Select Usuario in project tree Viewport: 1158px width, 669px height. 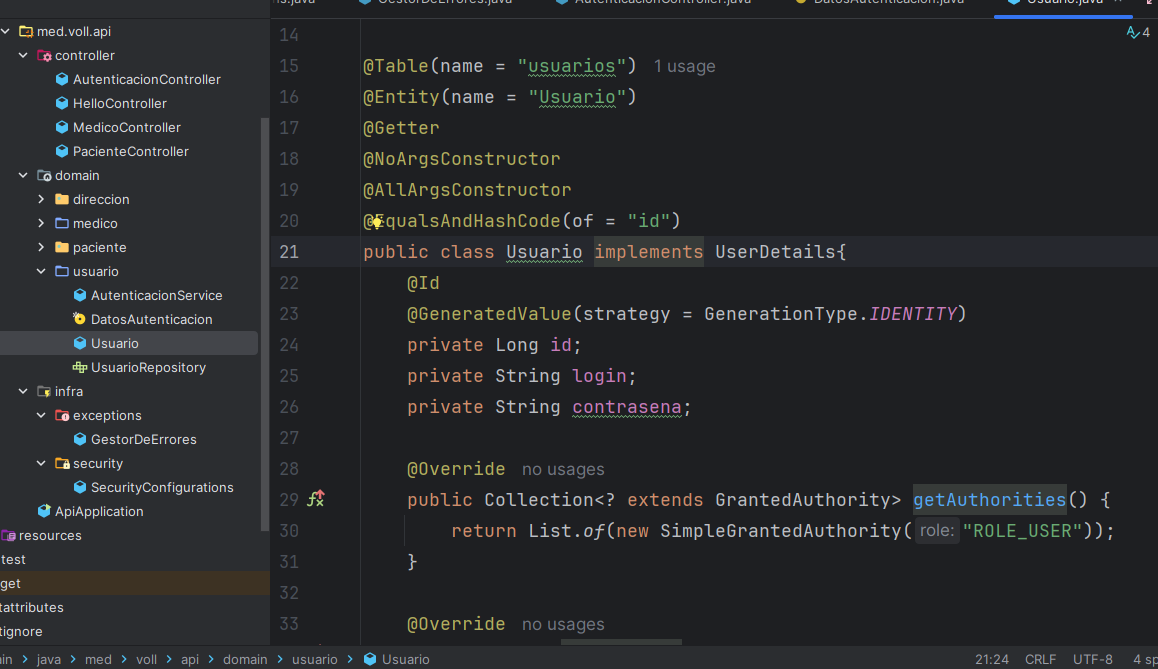click(114, 343)
